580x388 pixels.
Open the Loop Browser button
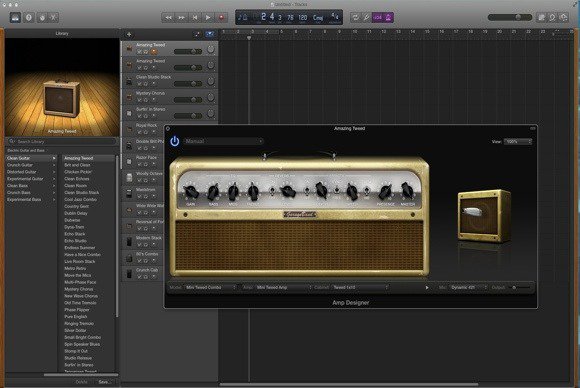(x=552, y=17)
